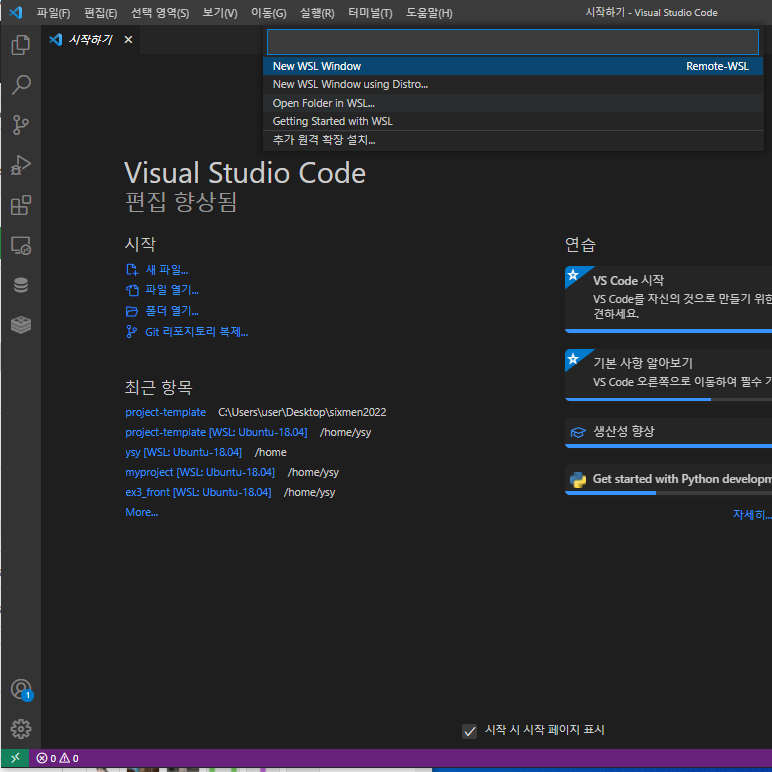
Task: Open the Accounts icon with badge
Action: 21,689
